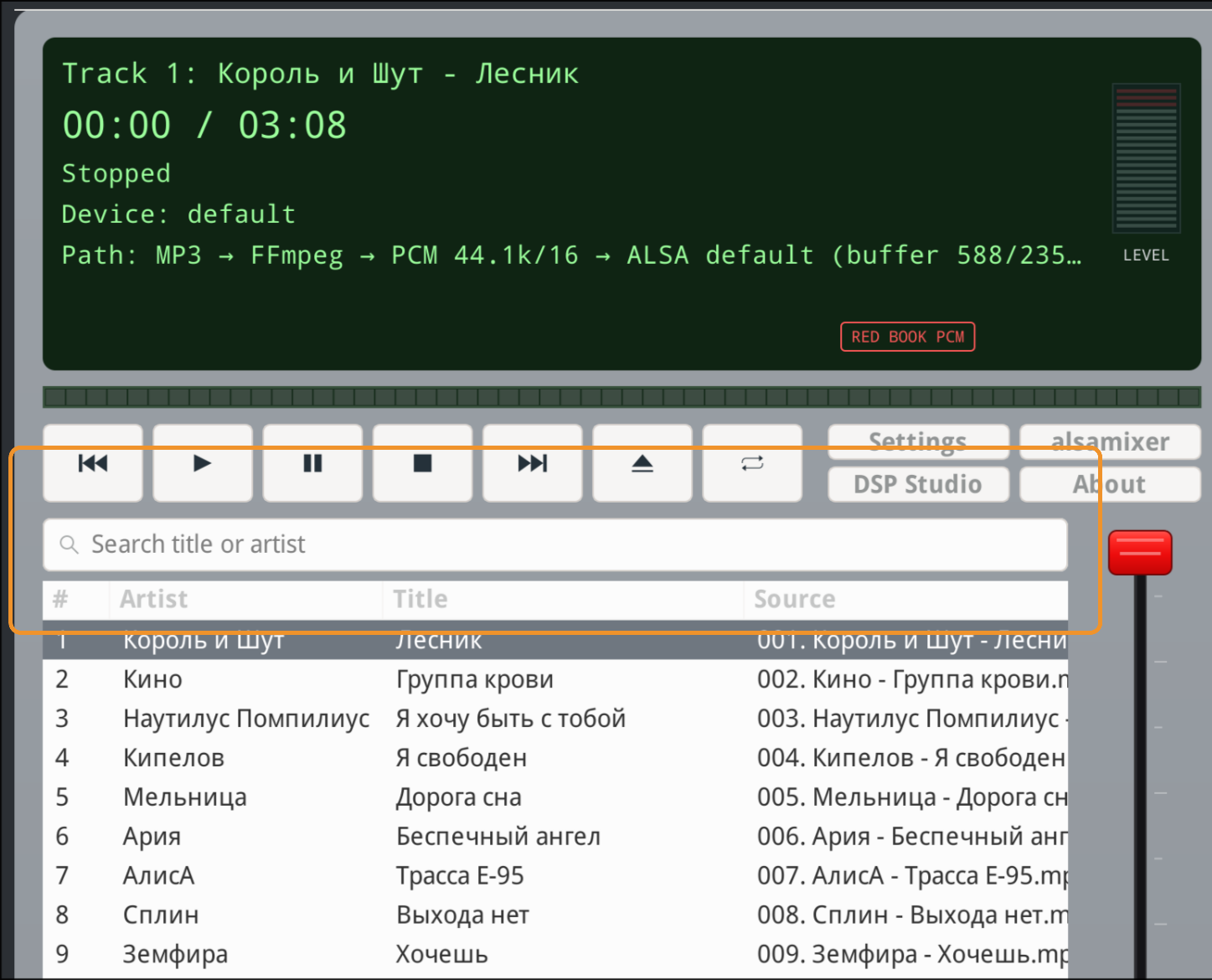Image resolution: width=1212 pixels, height=980 pixels.
Task: Eject media with the eject button
Action: point(642,463)
